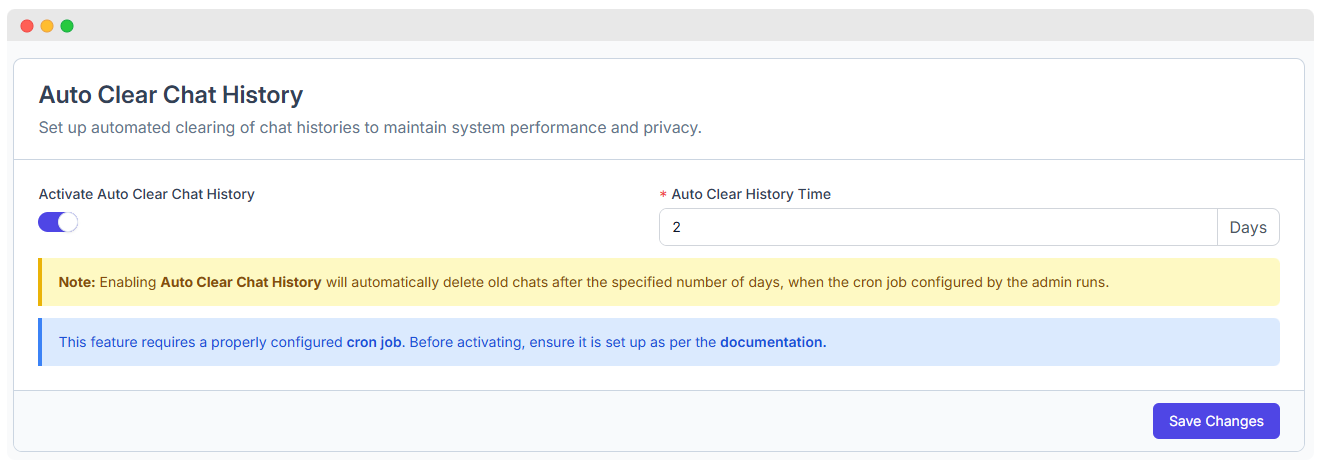Close the window with the red button
The image size is (1321, 469).
27,26
